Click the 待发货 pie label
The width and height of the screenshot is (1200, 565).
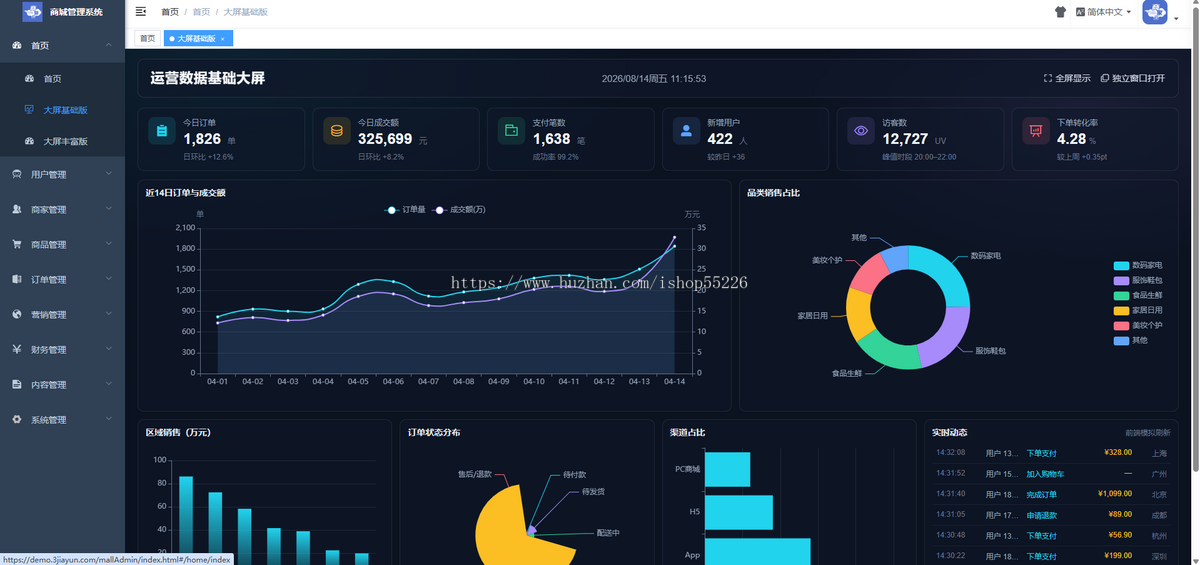(x=593, y=492)
